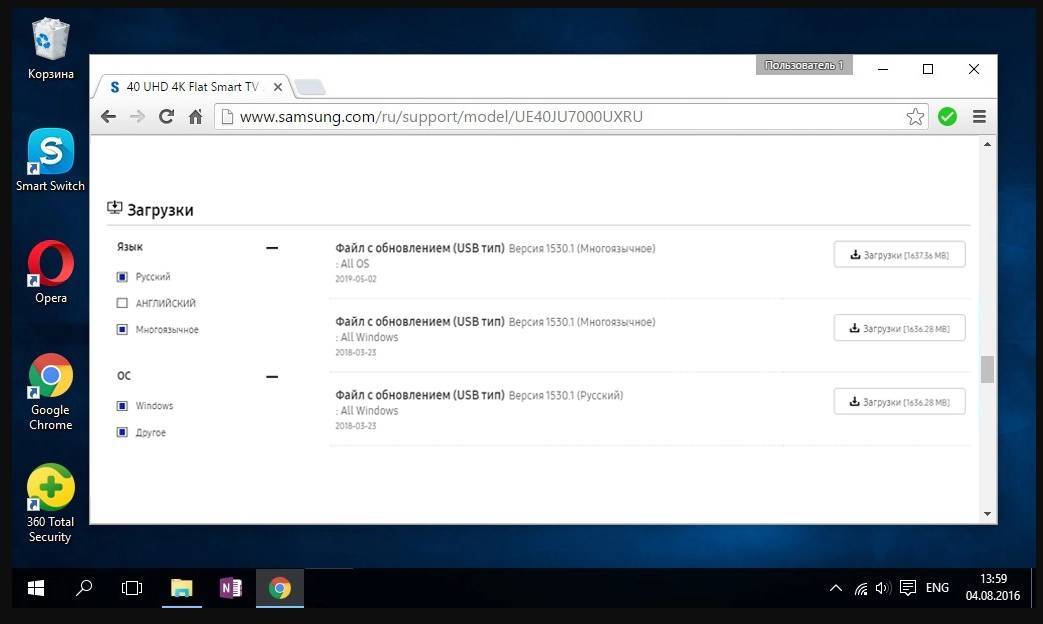Click the Загрузки monitor download icon
This screenshot has width=1043, height=624.
point(114,208)
